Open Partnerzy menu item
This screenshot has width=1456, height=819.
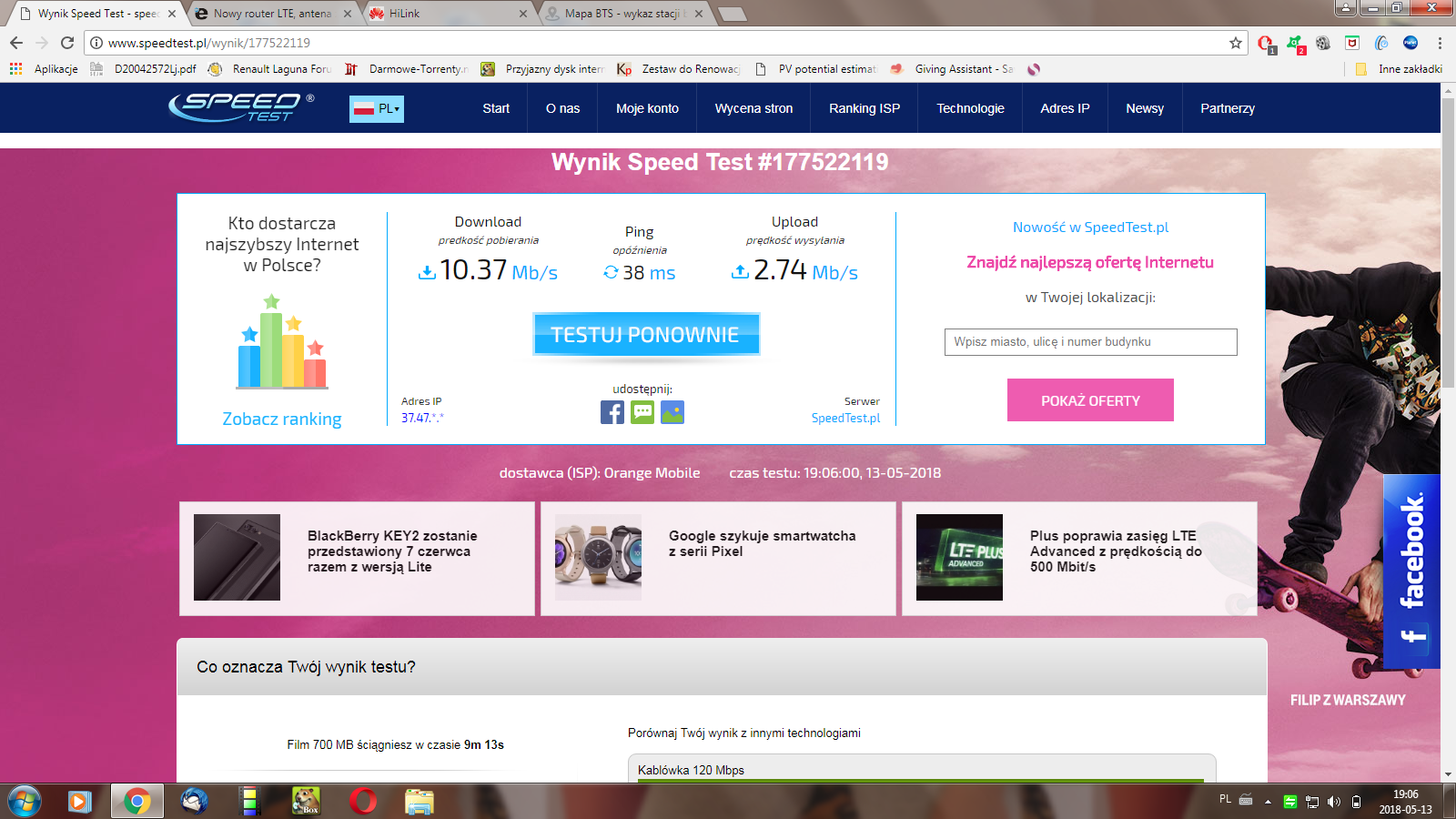(x=1228, y=108)
